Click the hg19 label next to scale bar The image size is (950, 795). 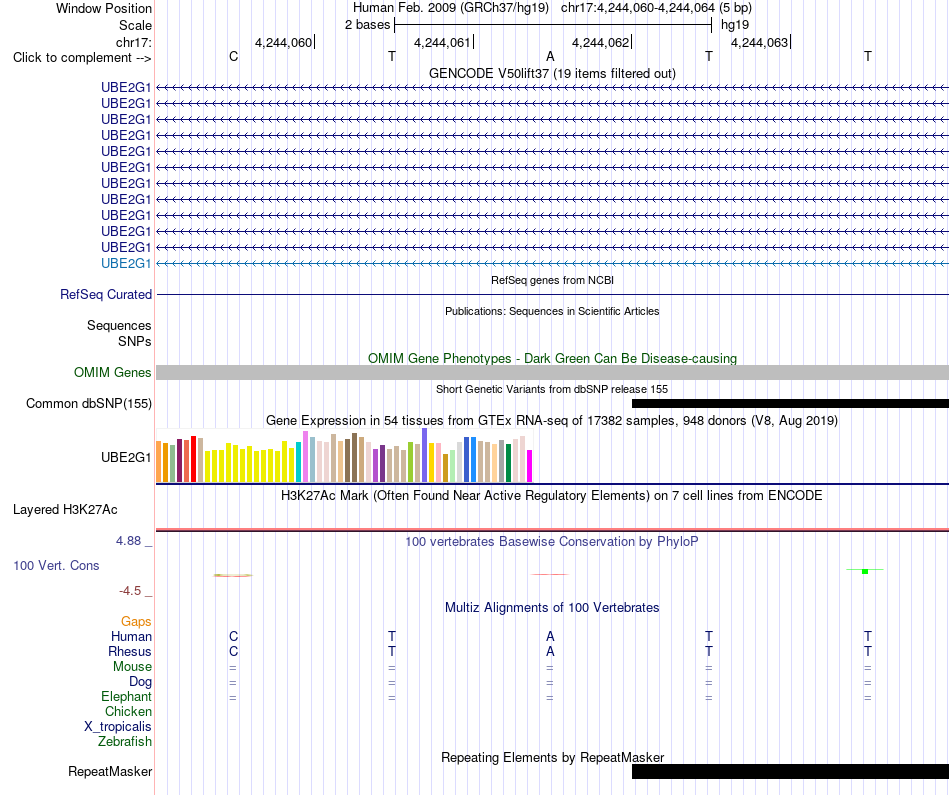pos(735,25)
